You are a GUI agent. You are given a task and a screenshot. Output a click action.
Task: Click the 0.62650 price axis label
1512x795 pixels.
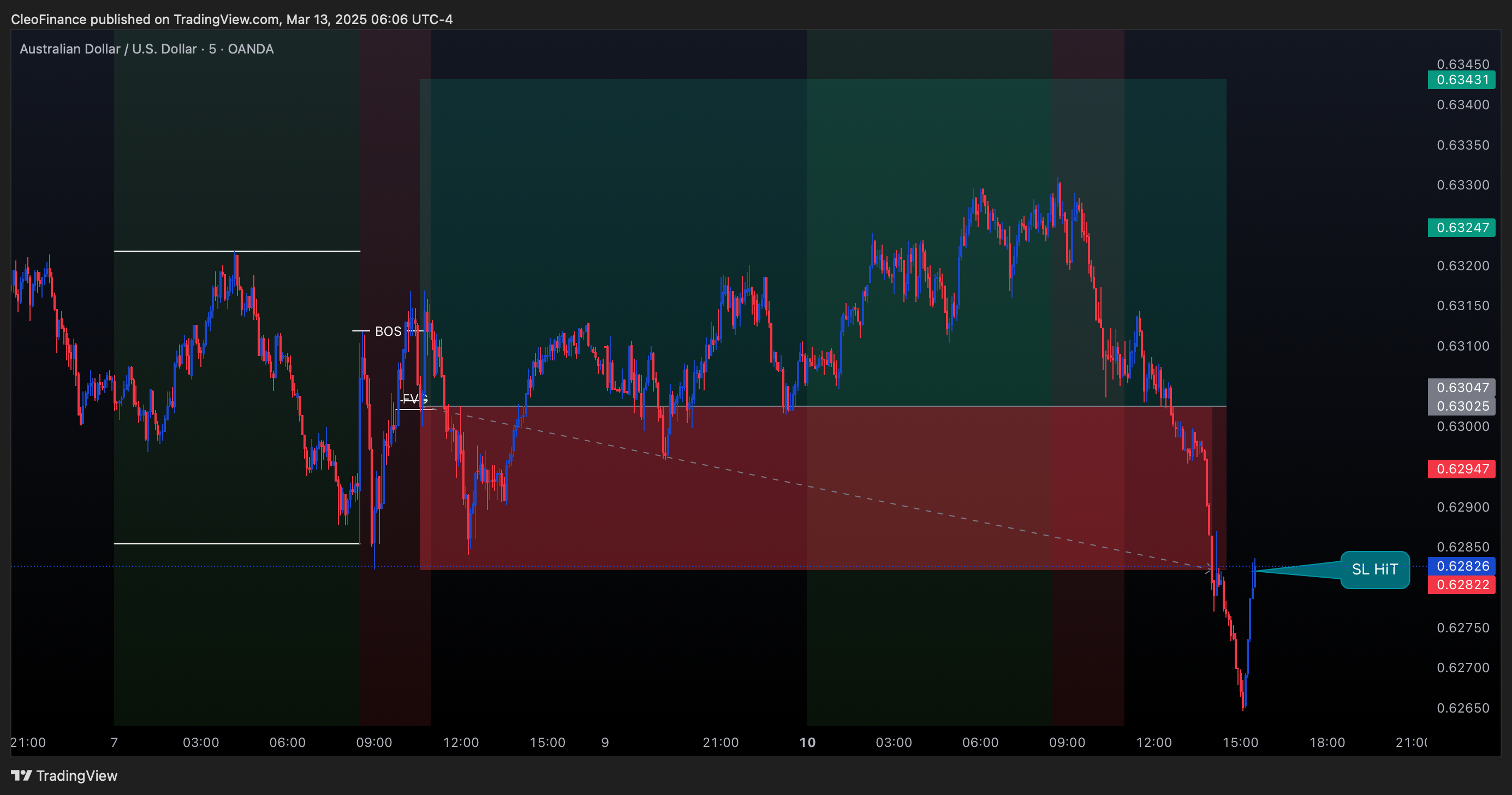tap(1463, 708)
